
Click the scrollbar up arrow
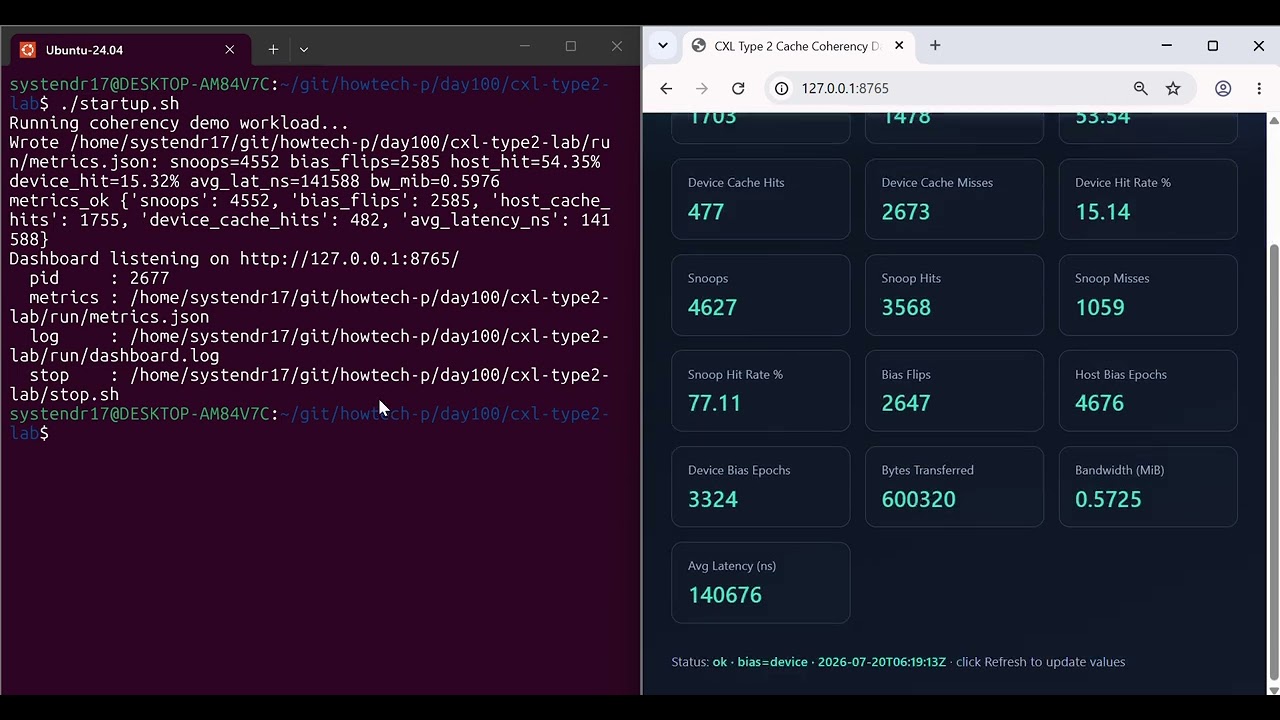click(1273, 120)
